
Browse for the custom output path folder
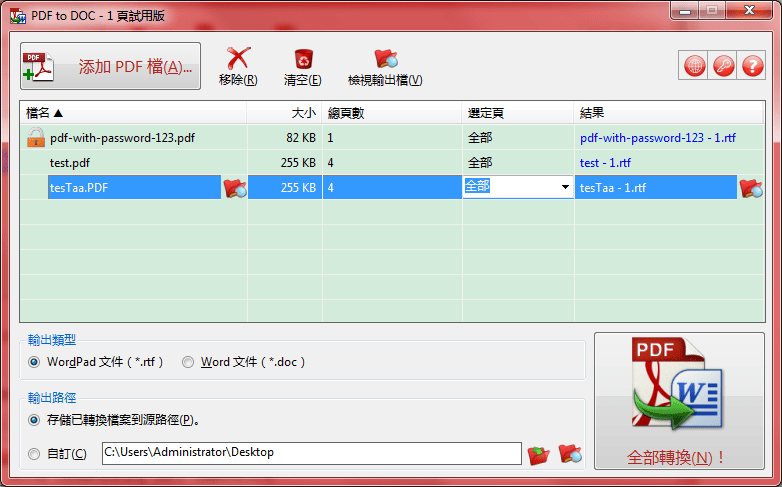tap(539, 455)
